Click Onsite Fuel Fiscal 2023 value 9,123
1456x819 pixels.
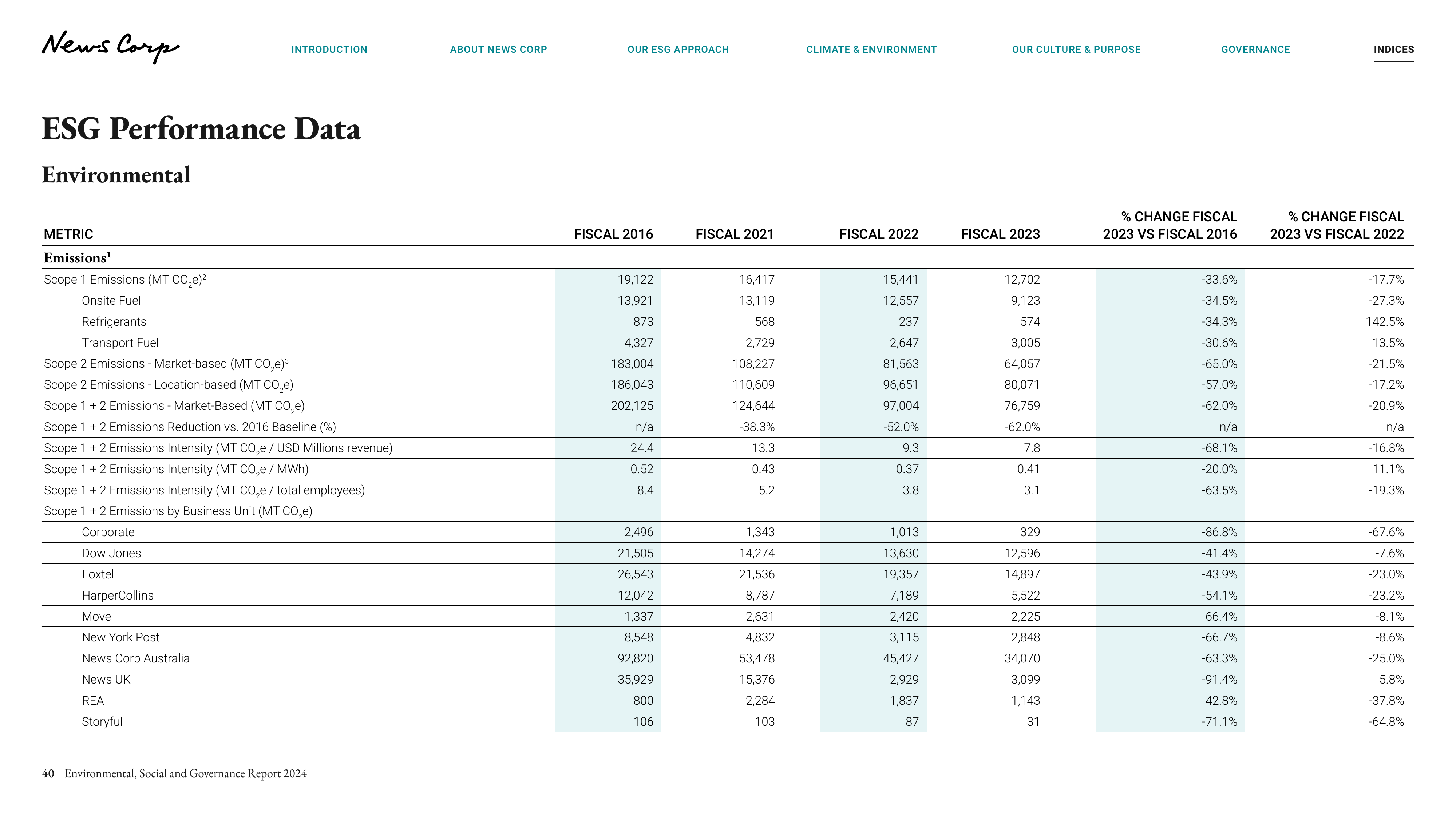(x=1025, y=301)
